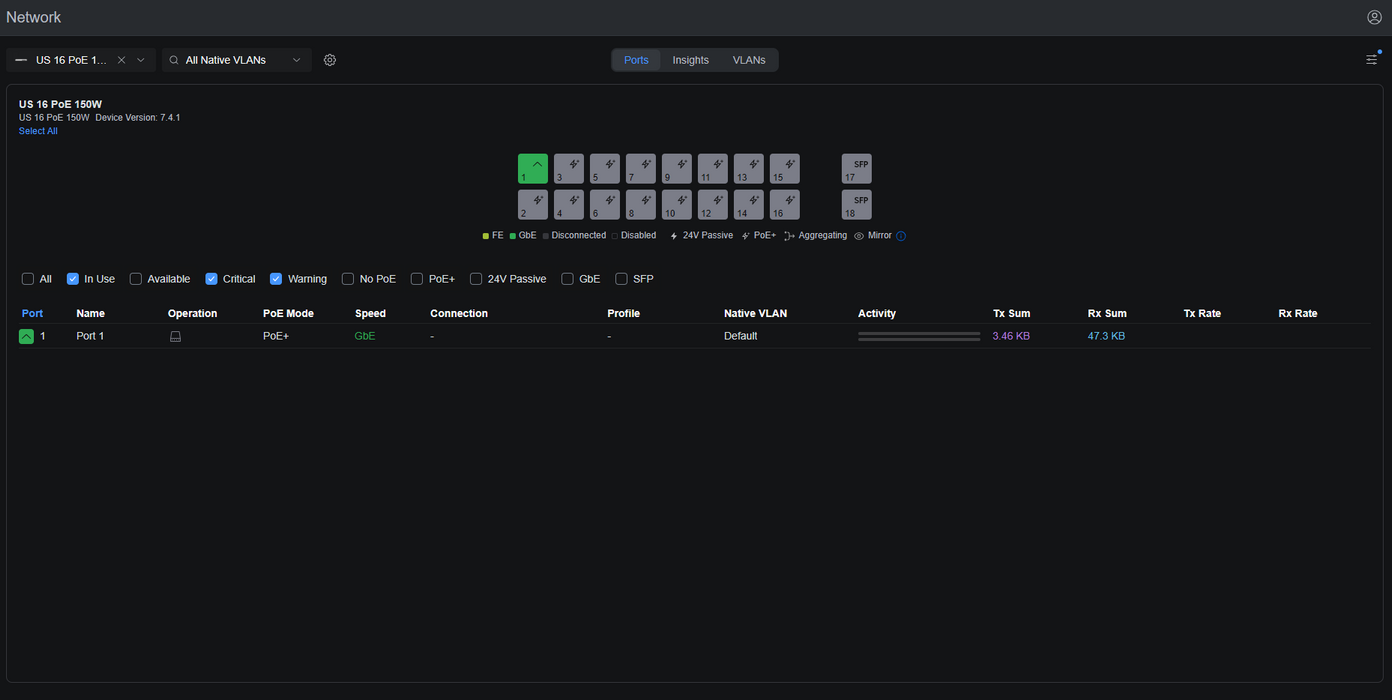Select port 10 in the switch diagram
Screen dimensions: 1392x700
(677, 205)
